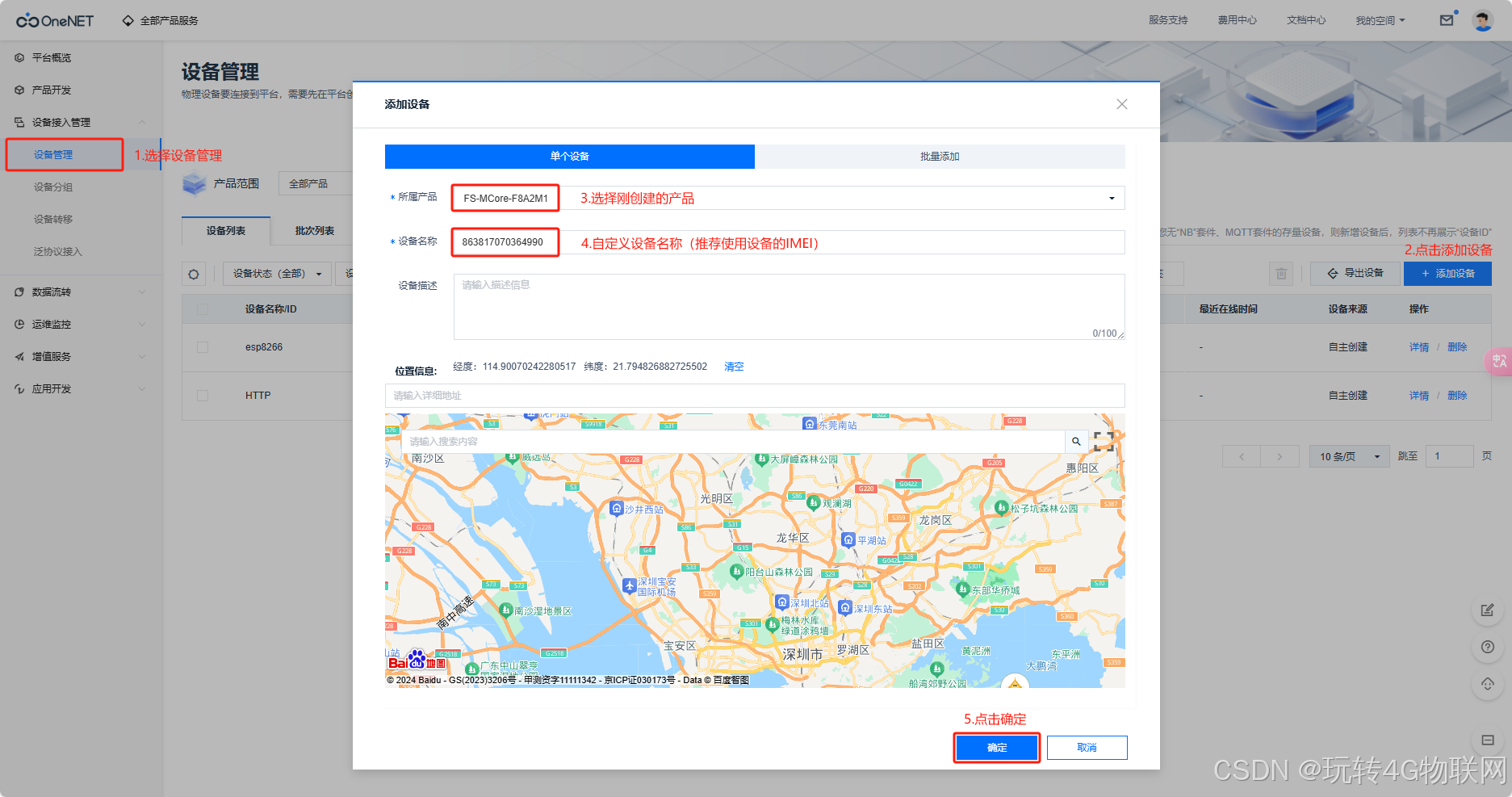Open 我的空间 dropdown menu
Screen dimensions: 1512x797
click(x=1380, y=21)
